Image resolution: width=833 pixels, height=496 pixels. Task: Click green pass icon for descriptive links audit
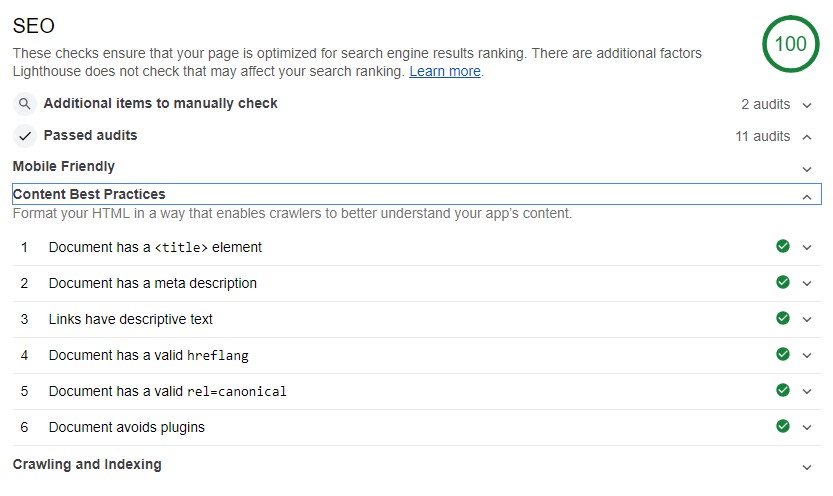(x=783, y=319)
